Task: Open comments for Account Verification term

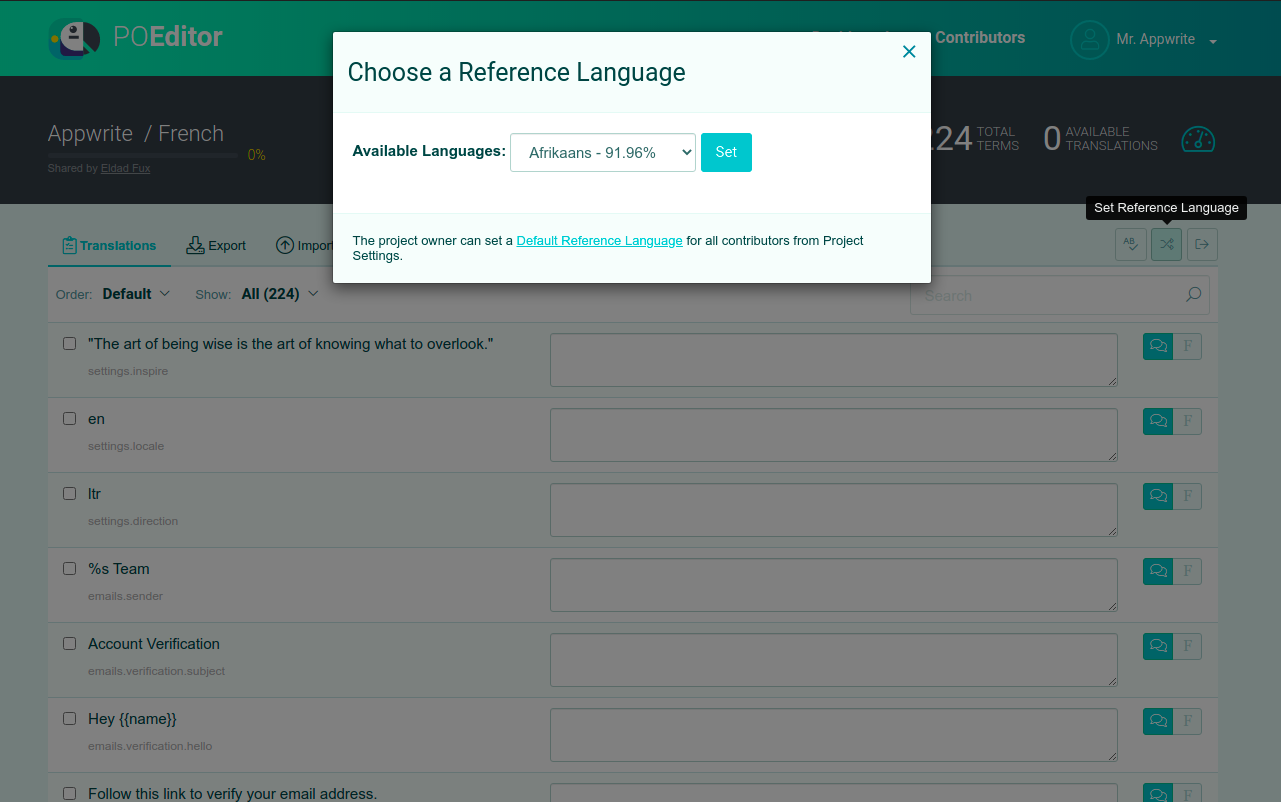Action: 1158,646
